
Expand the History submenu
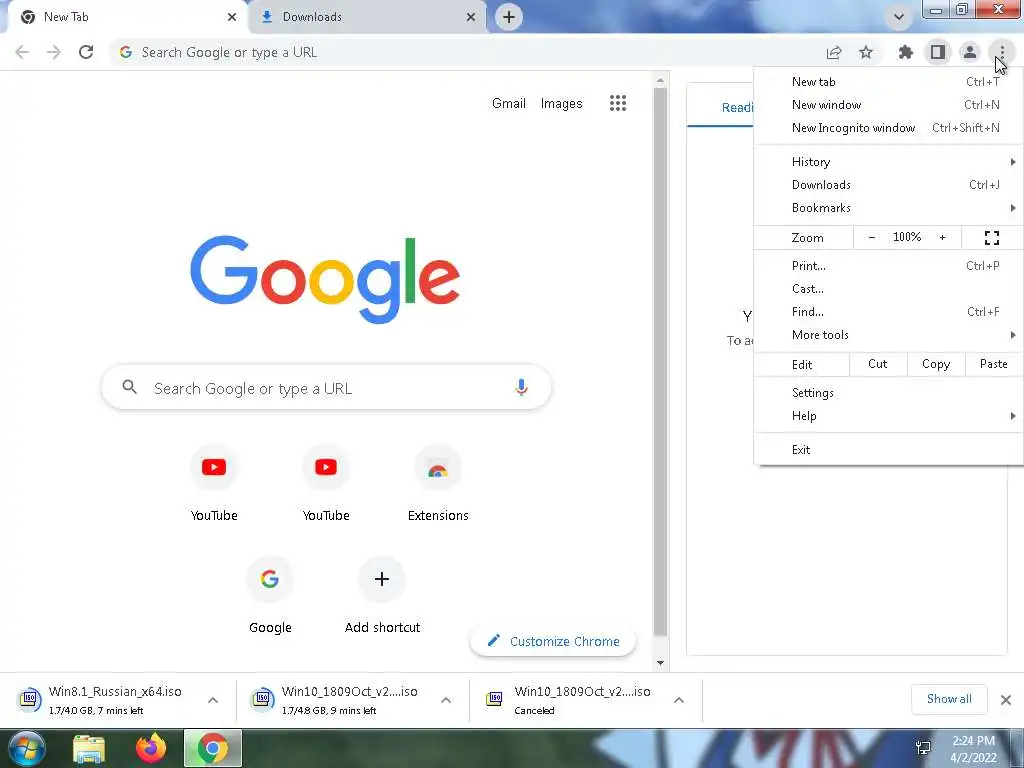pos(888,162)
